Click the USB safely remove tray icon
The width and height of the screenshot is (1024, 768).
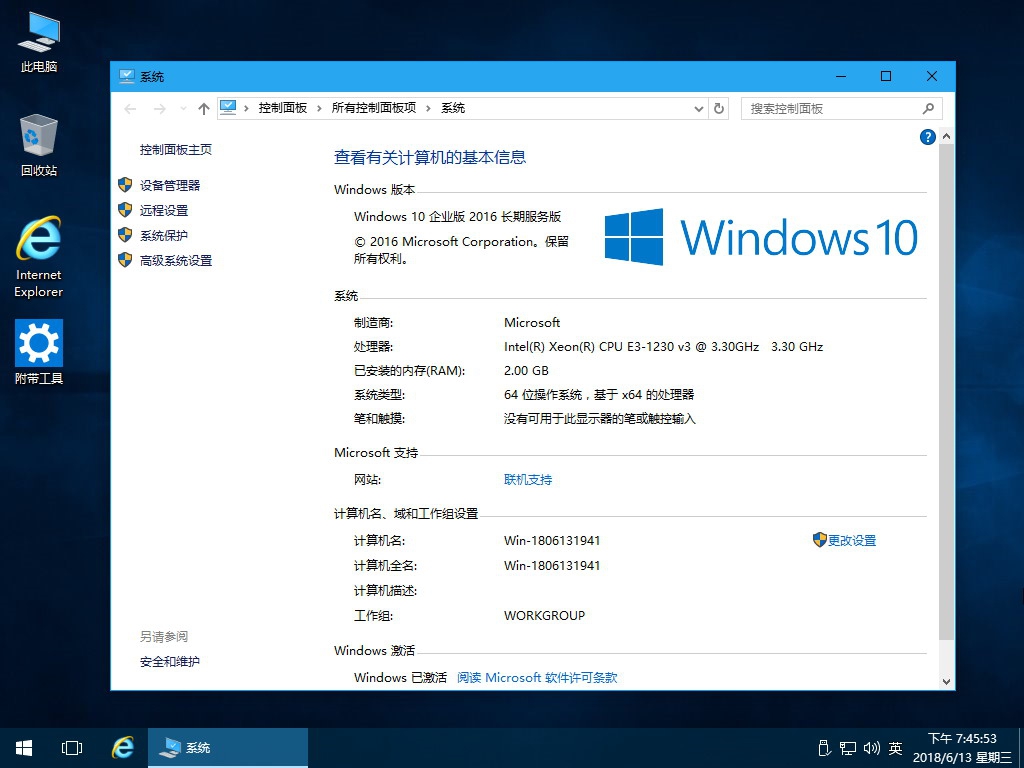pyautogui.click(x=824, y=748)
